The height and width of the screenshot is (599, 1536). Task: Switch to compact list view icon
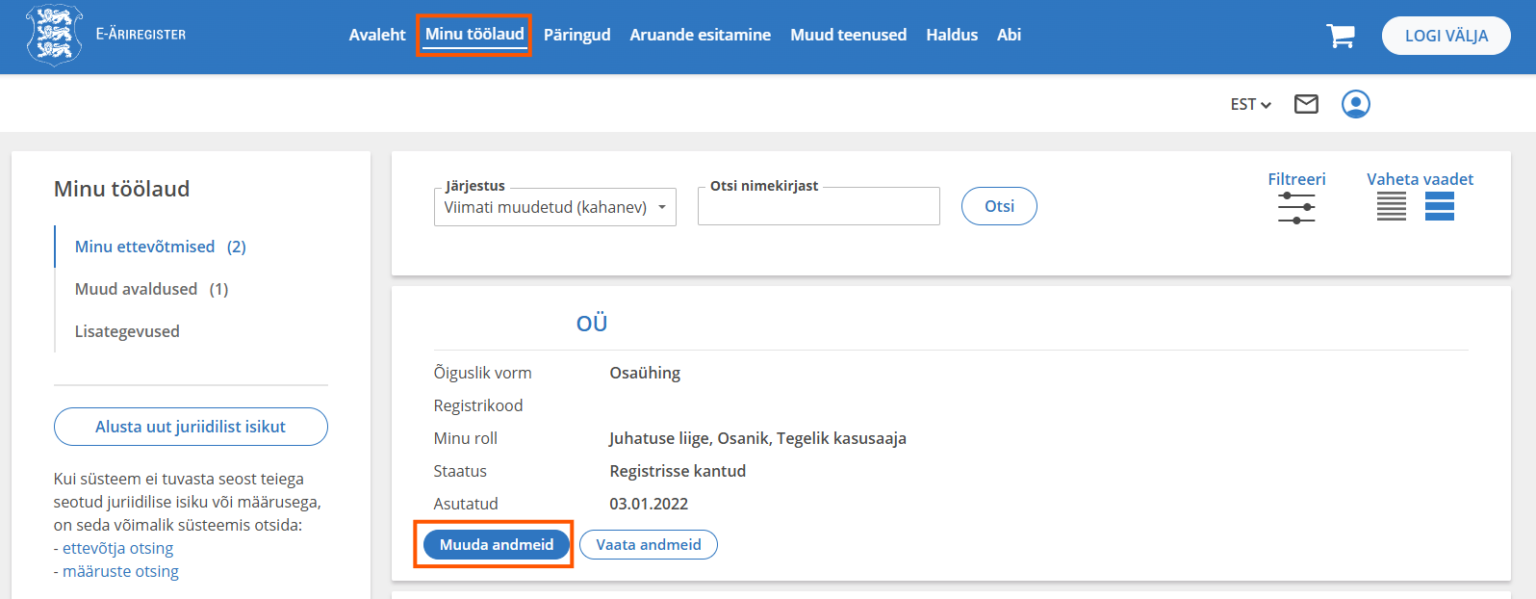point(1391,207)
